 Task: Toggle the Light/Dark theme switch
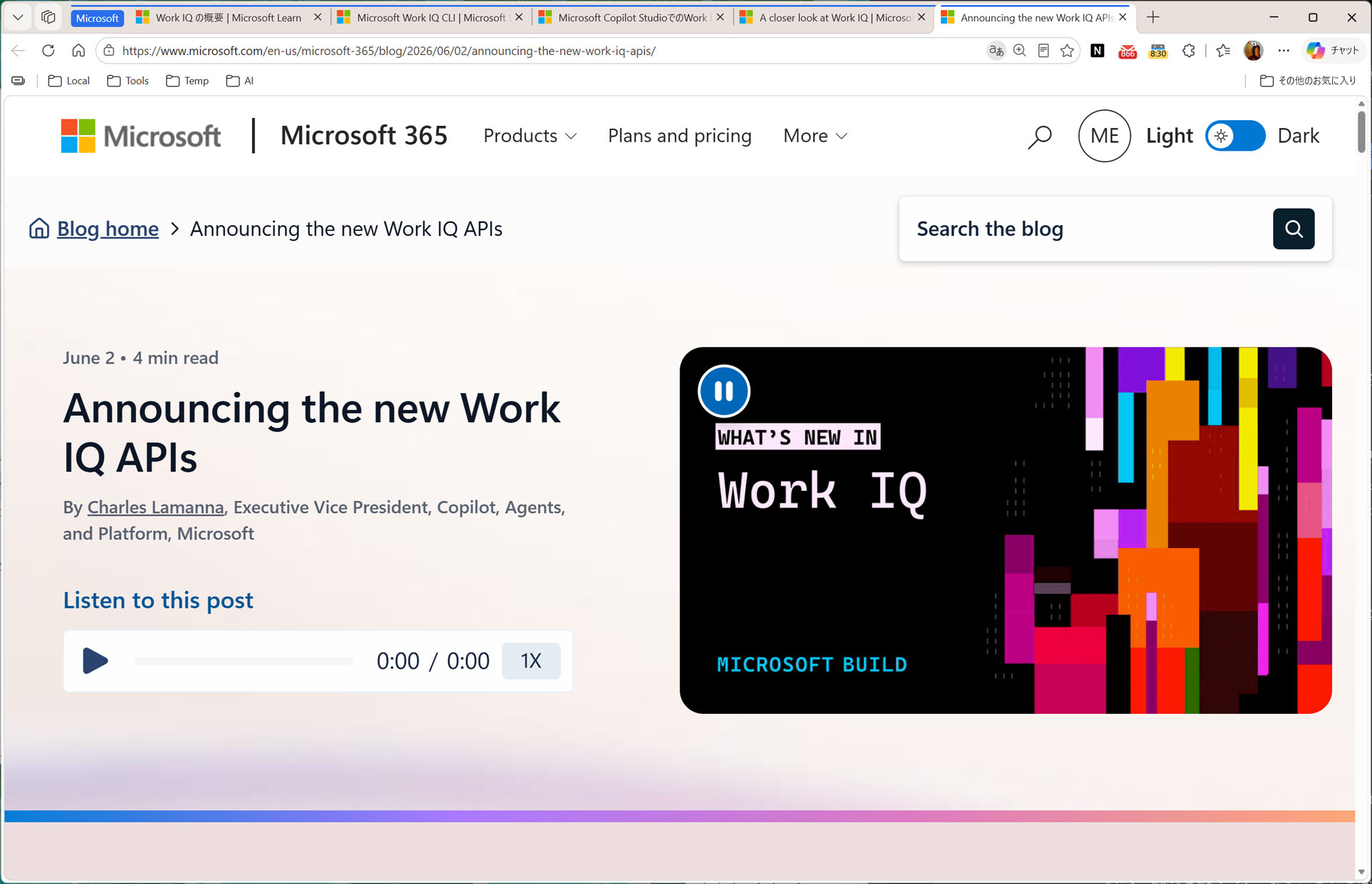pyautogui.click(x=1235, y=136)
